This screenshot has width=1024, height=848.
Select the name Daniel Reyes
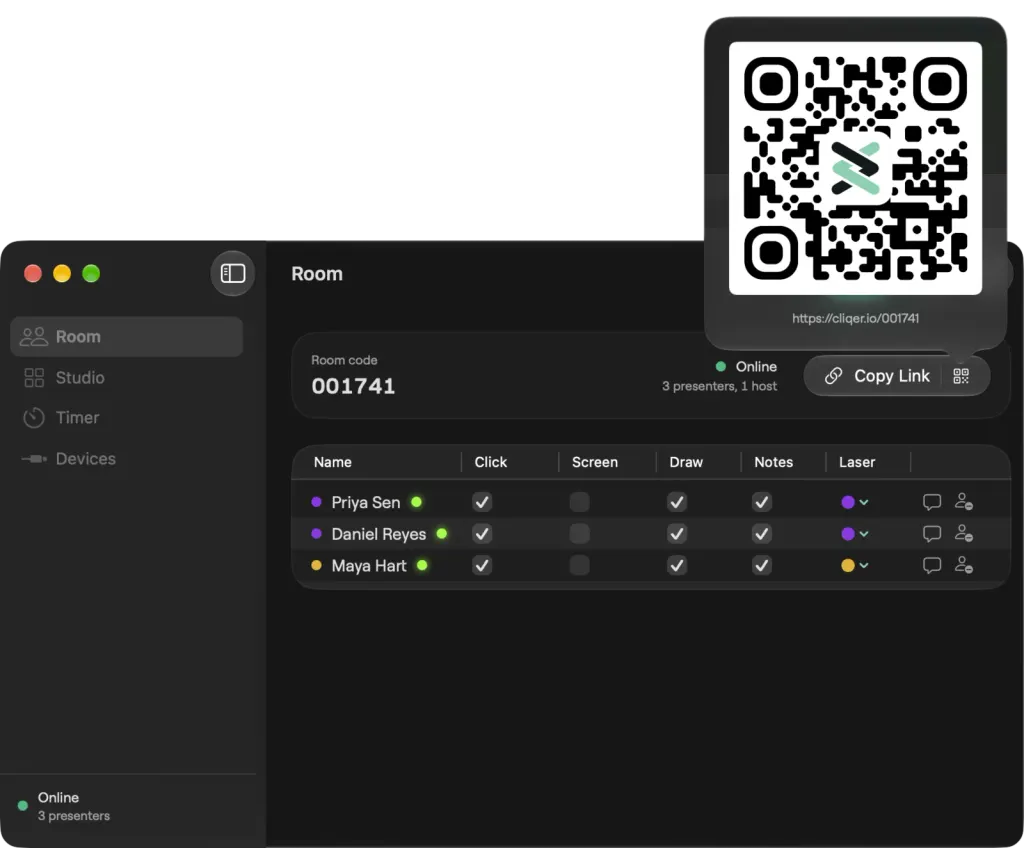379,534
